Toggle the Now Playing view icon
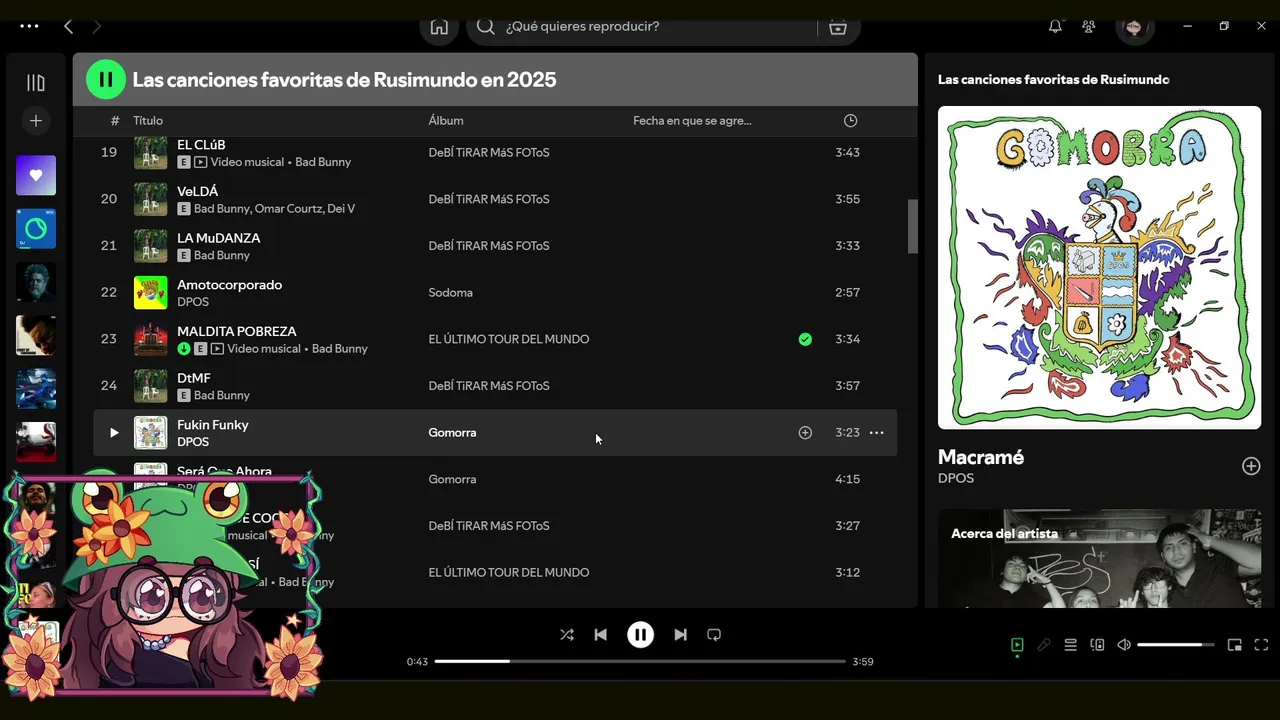This screenshot has width=1280, height=720. tap(1017, 645)
